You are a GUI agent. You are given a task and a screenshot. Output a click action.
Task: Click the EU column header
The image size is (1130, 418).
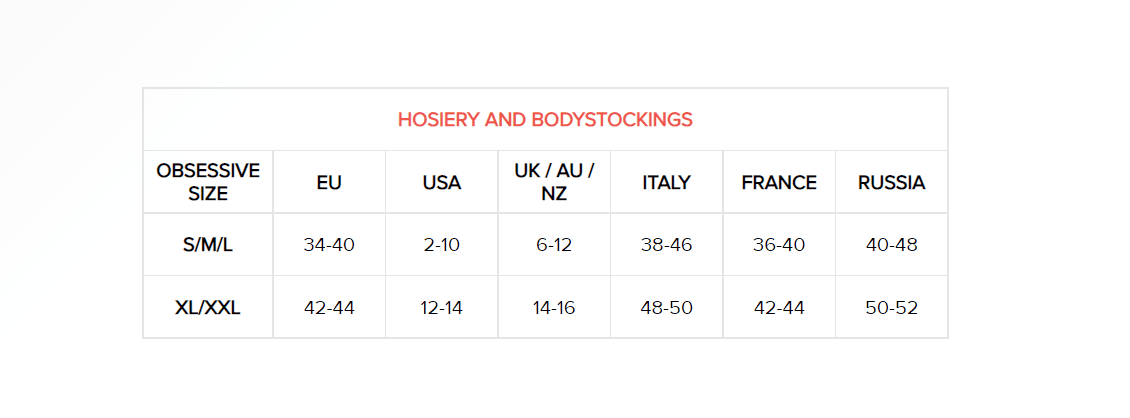point(329,183)
